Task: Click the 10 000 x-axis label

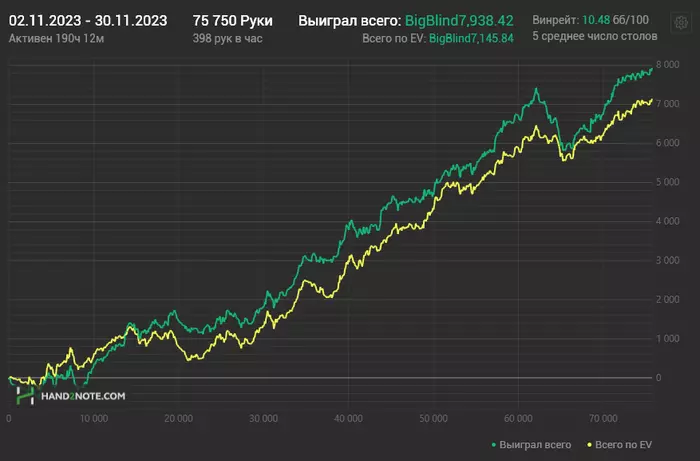Action: [x=94, y=419]
